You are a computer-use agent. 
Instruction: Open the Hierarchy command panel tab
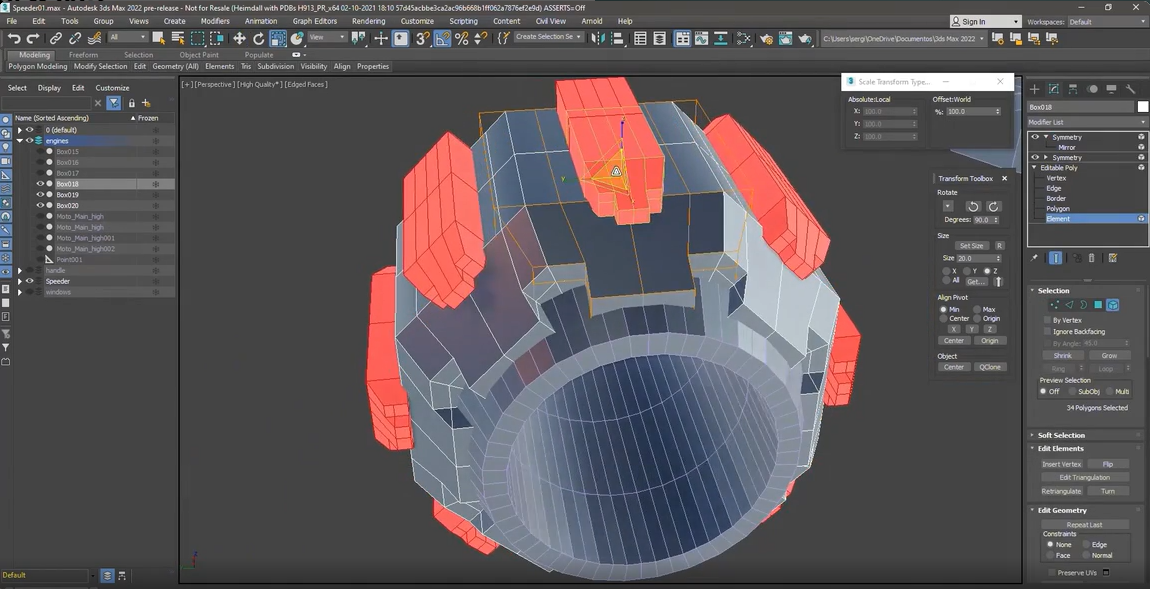point(1073,89)
